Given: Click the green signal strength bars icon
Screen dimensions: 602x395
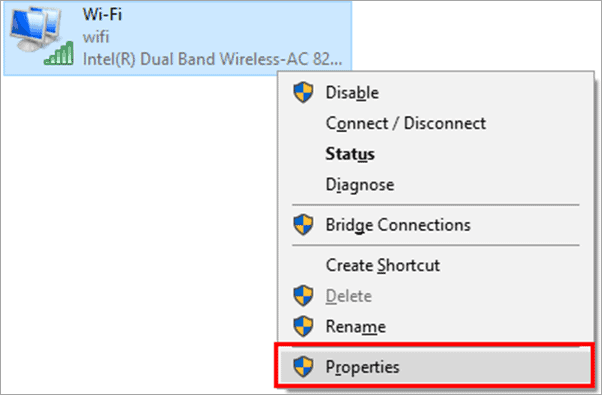Looking at the screenshot, I should 59,53.
